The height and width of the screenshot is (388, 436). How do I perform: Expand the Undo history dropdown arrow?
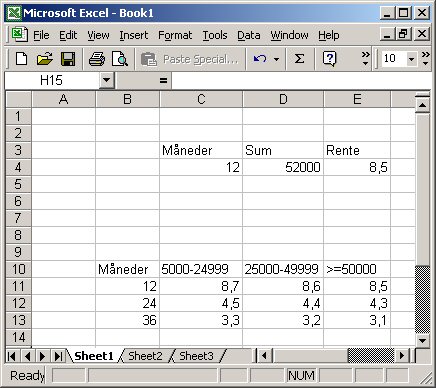click(x=276, y=59)
